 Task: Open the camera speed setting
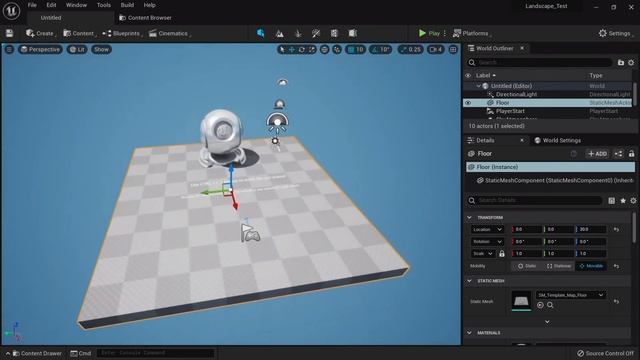coord(436,49)
